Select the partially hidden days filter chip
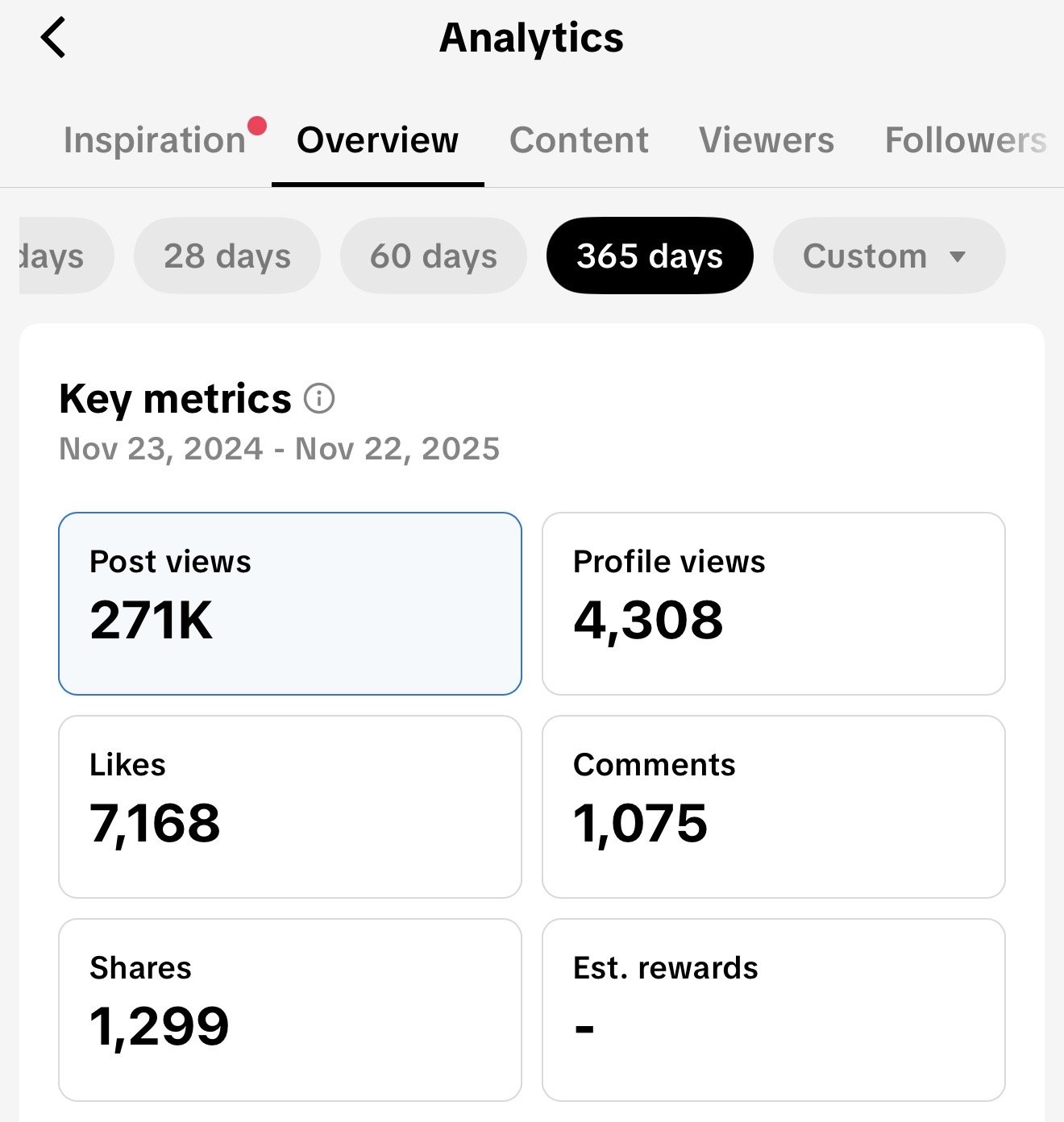 66,256
